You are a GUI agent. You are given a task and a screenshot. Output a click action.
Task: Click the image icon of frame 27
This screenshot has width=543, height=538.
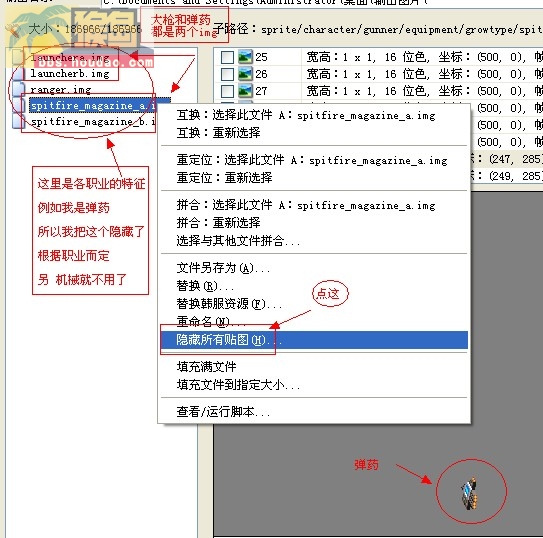click(245, 91)
